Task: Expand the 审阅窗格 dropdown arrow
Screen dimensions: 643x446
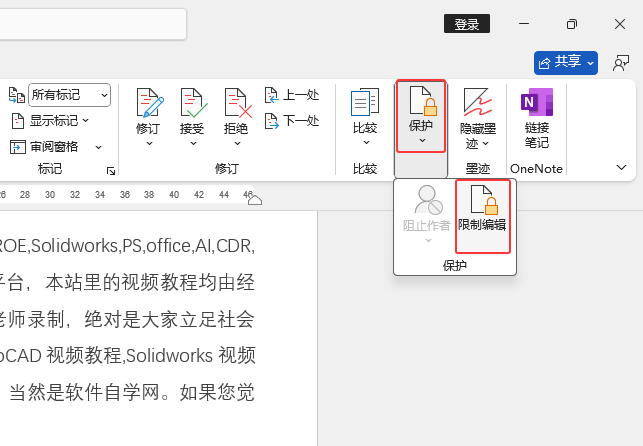Action: click(x=98, y=147)
